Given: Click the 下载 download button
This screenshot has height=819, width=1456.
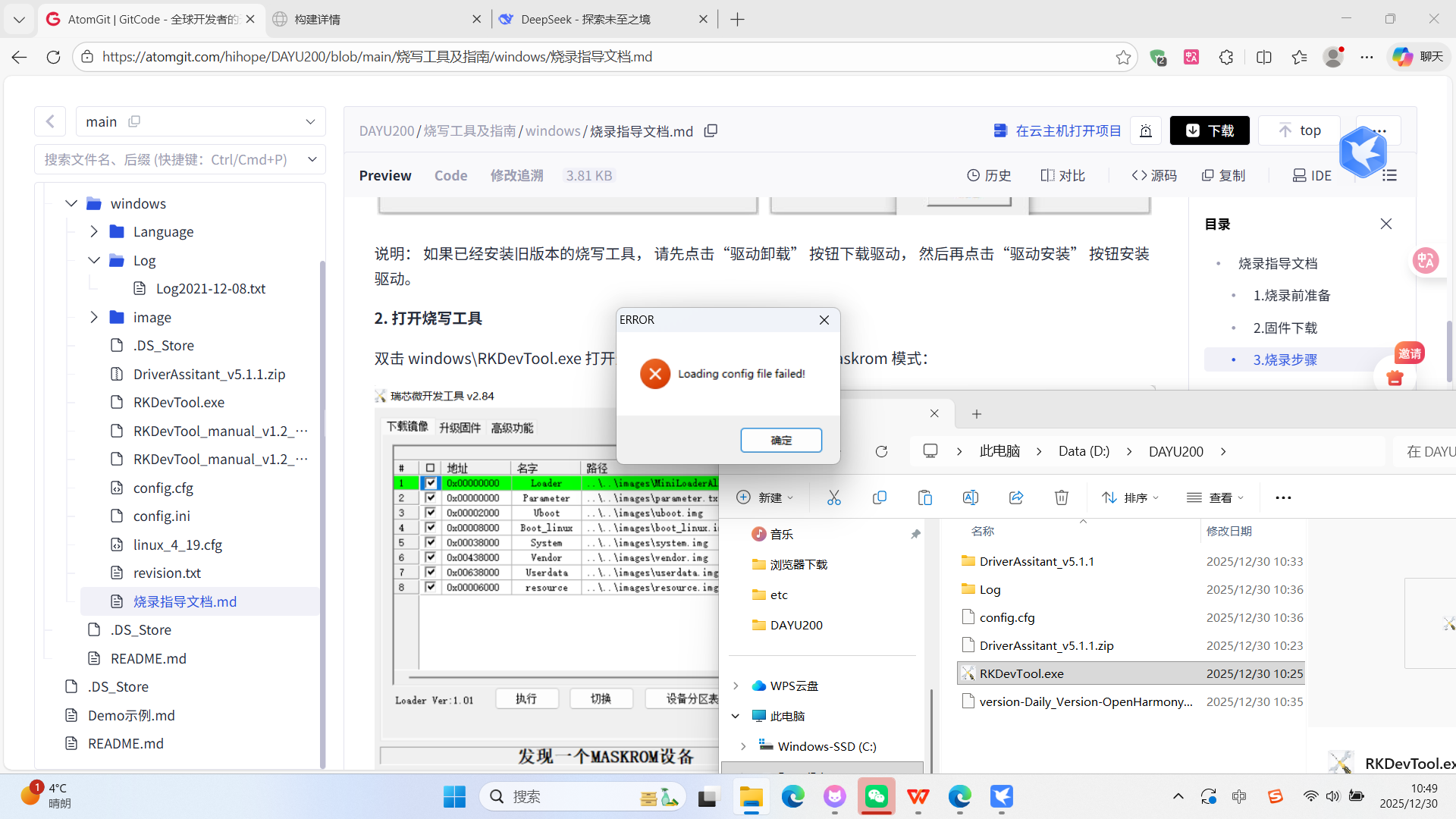Looking at the screenshot, I should (x=1210, y=130).
